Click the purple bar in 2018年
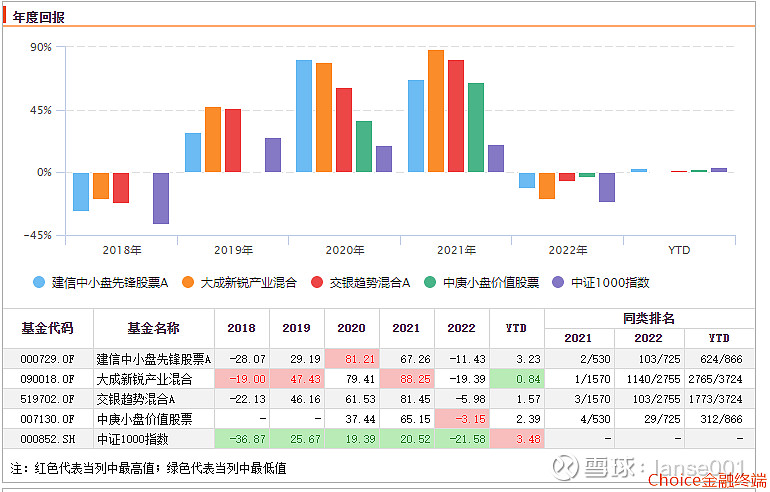 [161, 198]
